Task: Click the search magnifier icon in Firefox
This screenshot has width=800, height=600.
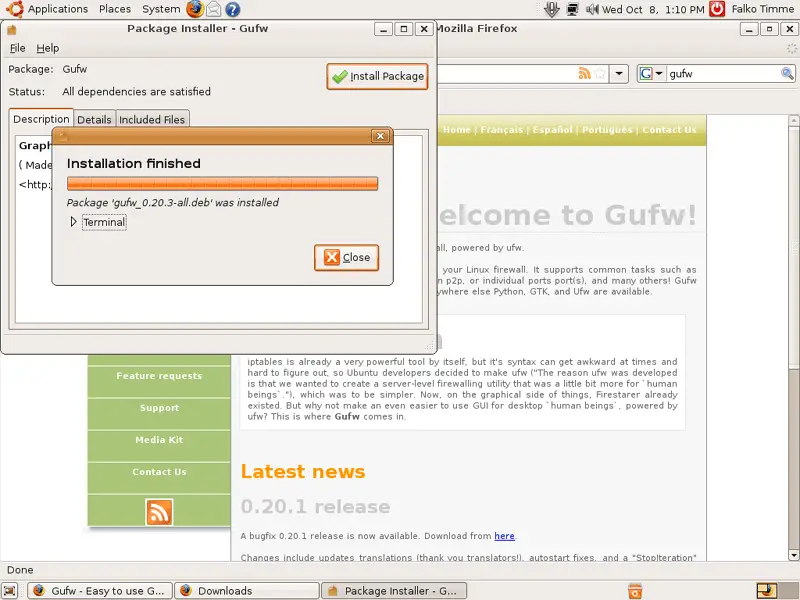Action: tap(787, 73)
